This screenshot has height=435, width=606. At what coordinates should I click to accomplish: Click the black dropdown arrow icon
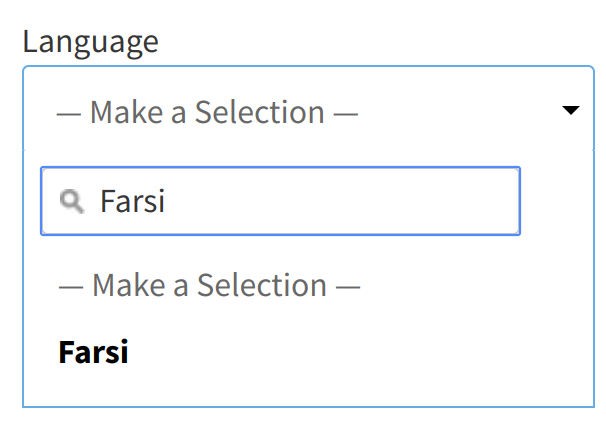coord(571,111)
